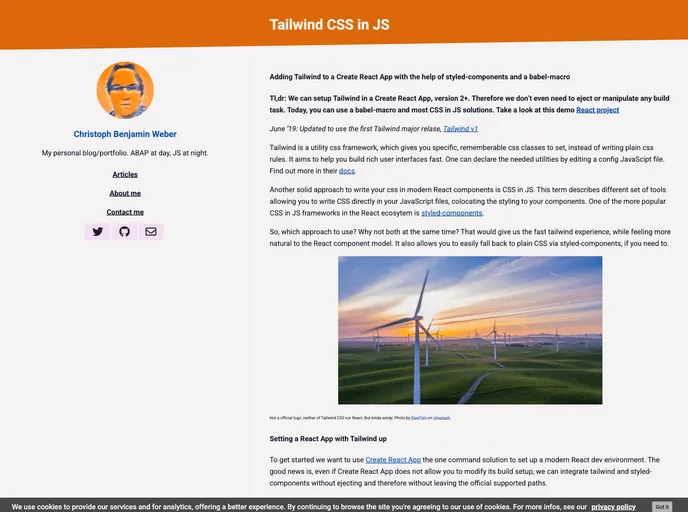The image size is (688, 512).
Task: Click the 'Setting a React App with Tailwind up' heading
Action: coord(328,439)
